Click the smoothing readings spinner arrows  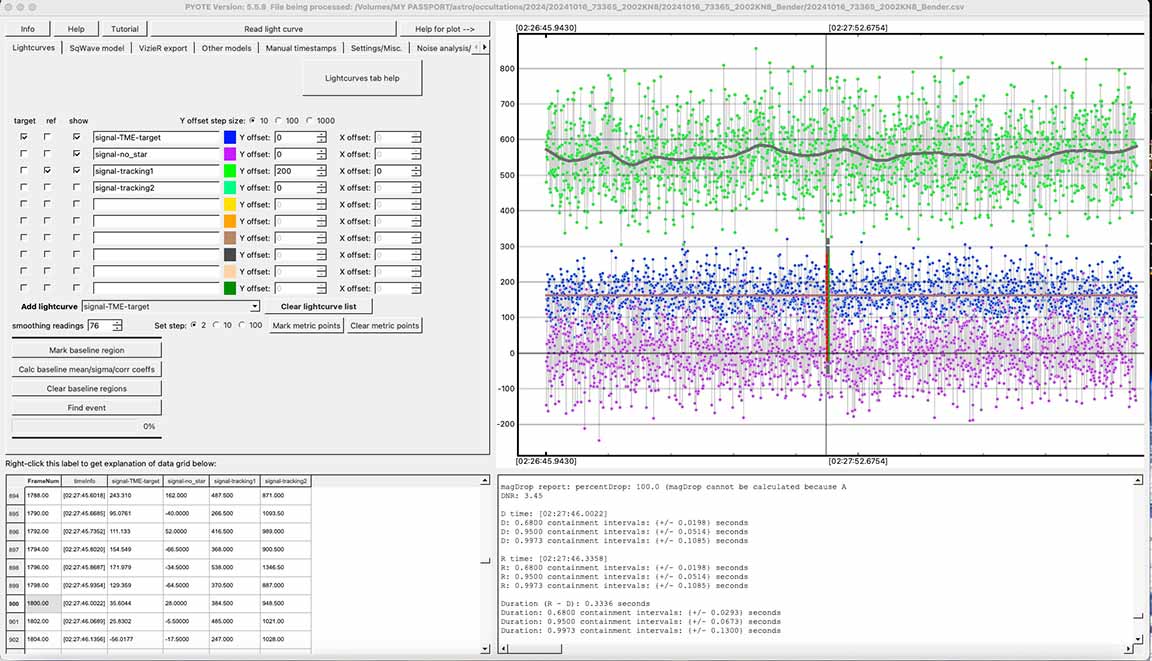tap(118, 326)
